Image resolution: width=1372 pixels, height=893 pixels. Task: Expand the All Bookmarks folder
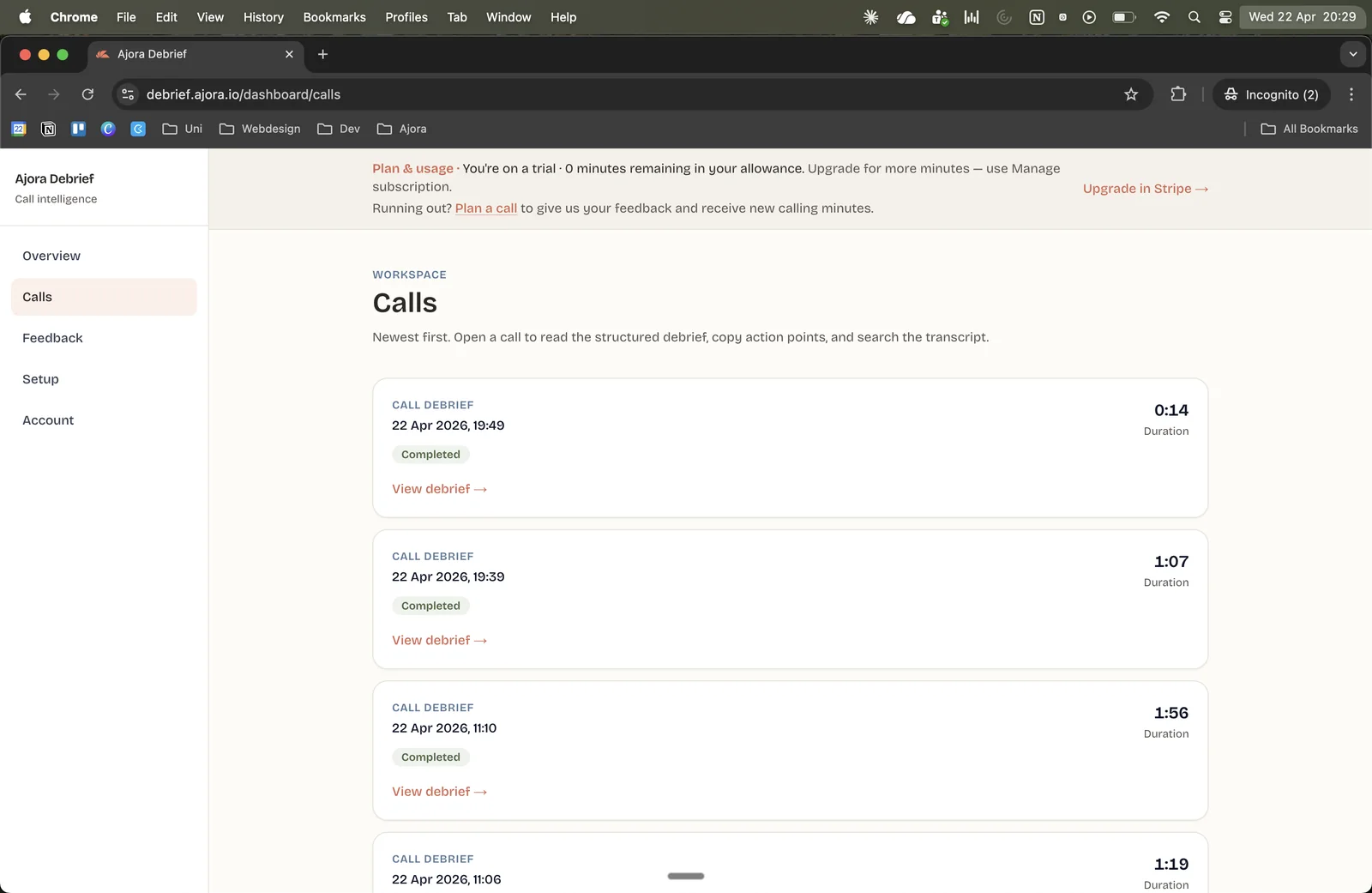click(x=1309, y=129)
